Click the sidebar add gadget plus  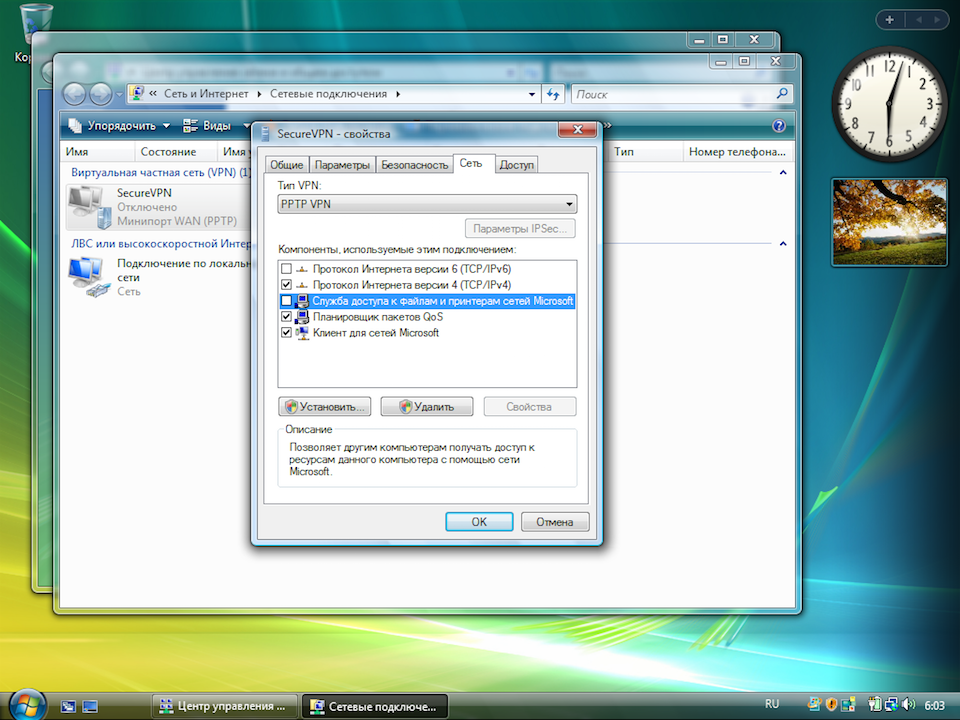pos(890,20)
